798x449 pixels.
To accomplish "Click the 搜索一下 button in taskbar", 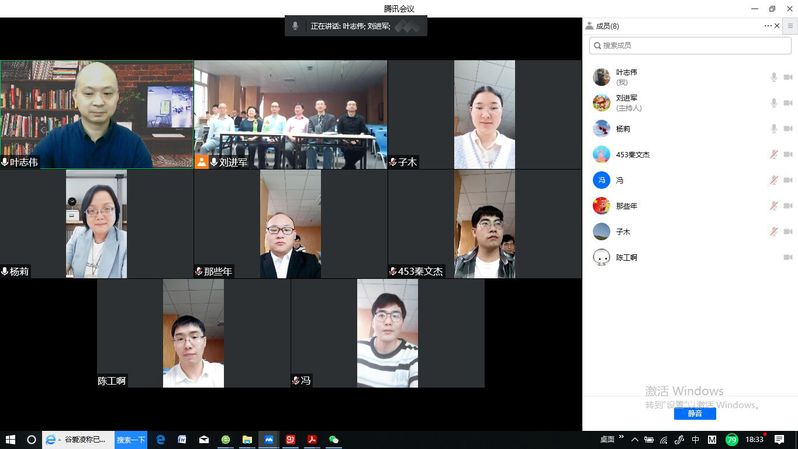I will (x=131, y=439).
